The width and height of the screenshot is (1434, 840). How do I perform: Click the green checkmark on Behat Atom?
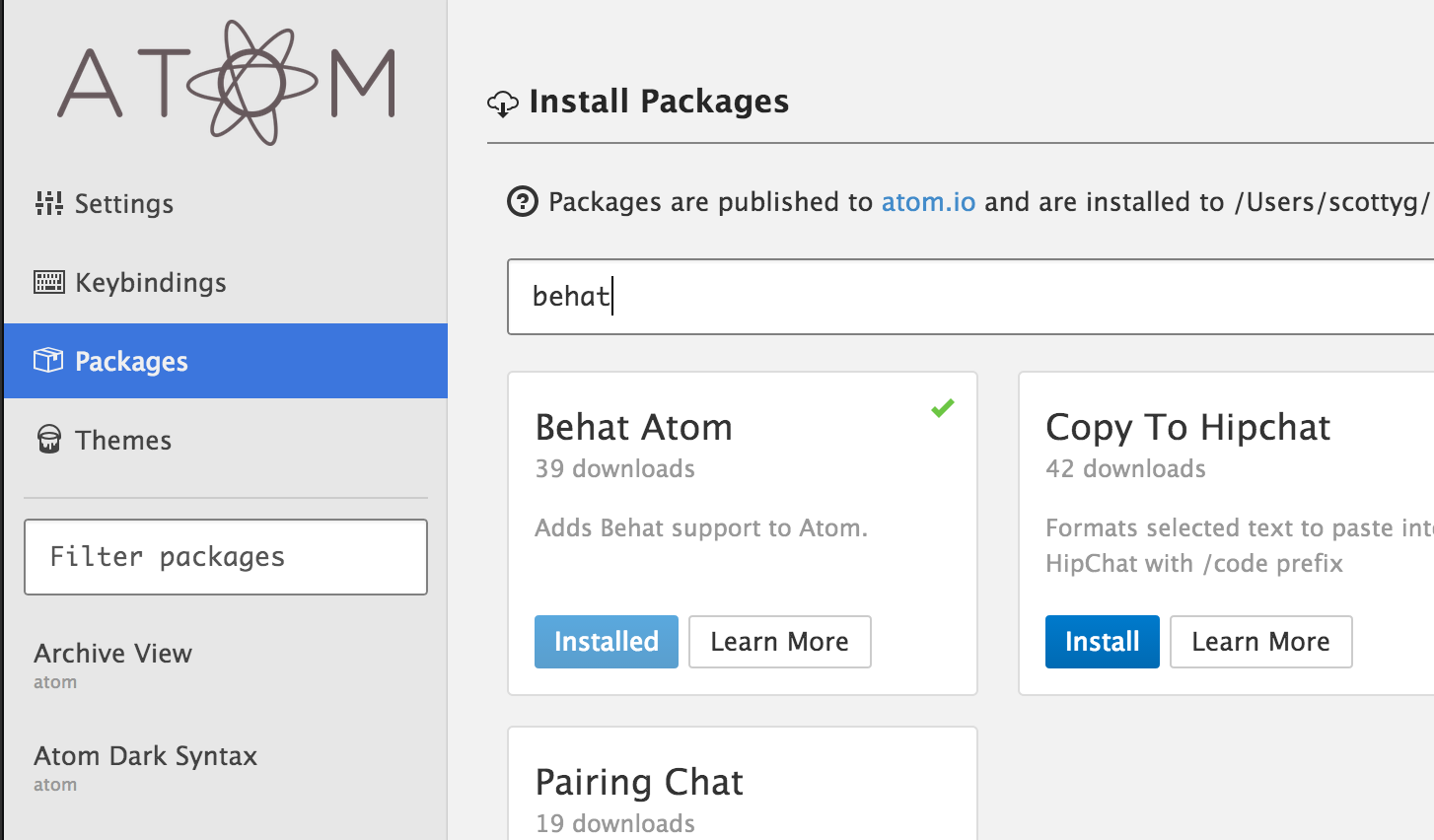pos(943,407)
